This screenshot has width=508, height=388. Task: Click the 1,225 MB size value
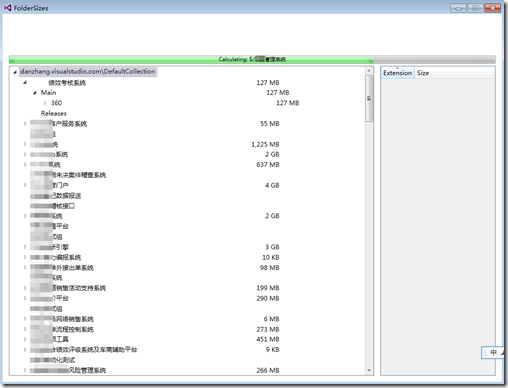click(265, 144)
